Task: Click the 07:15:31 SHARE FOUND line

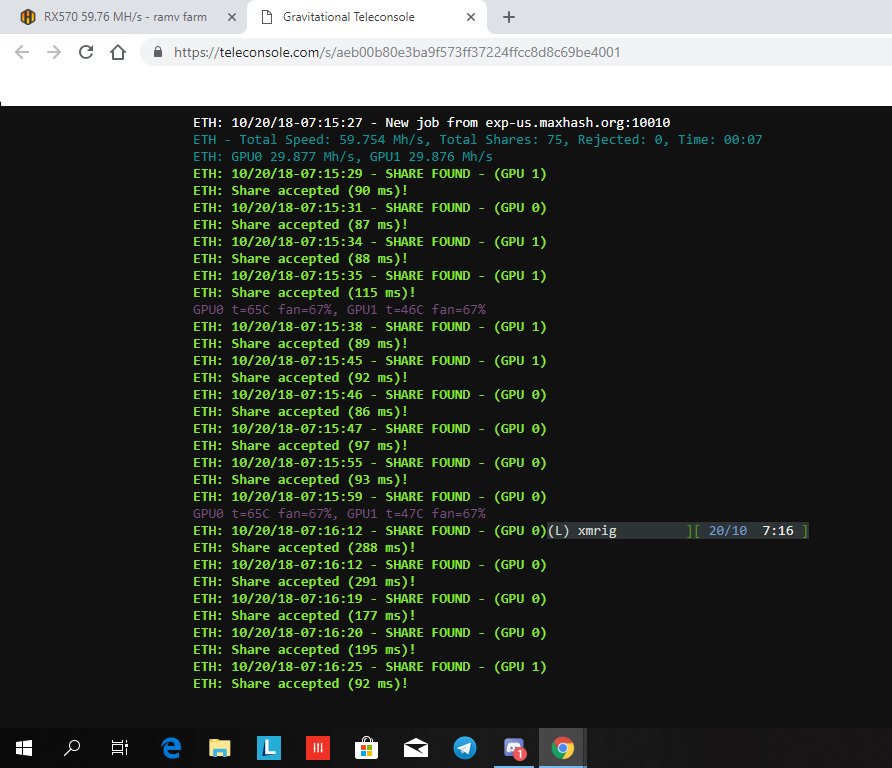Action: [x=369, y=208]
